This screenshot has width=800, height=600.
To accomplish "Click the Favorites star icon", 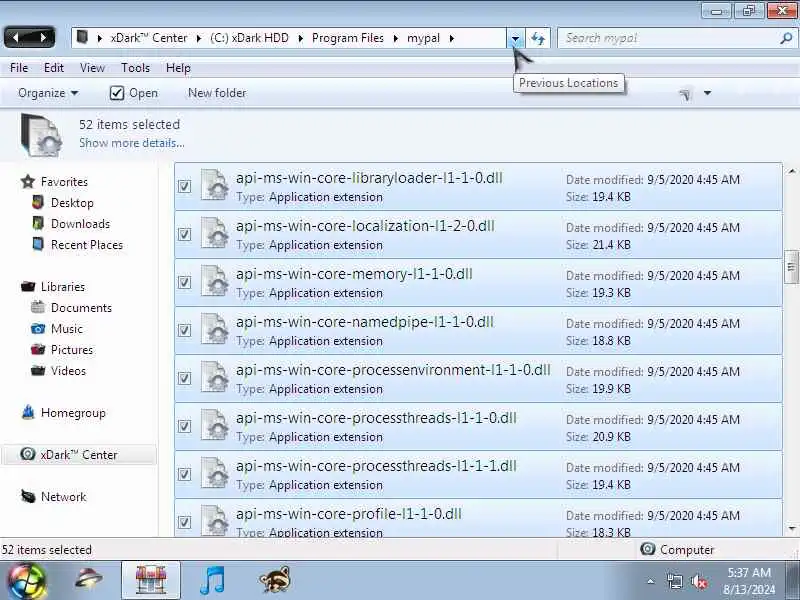I will click(x=28, y=181).
